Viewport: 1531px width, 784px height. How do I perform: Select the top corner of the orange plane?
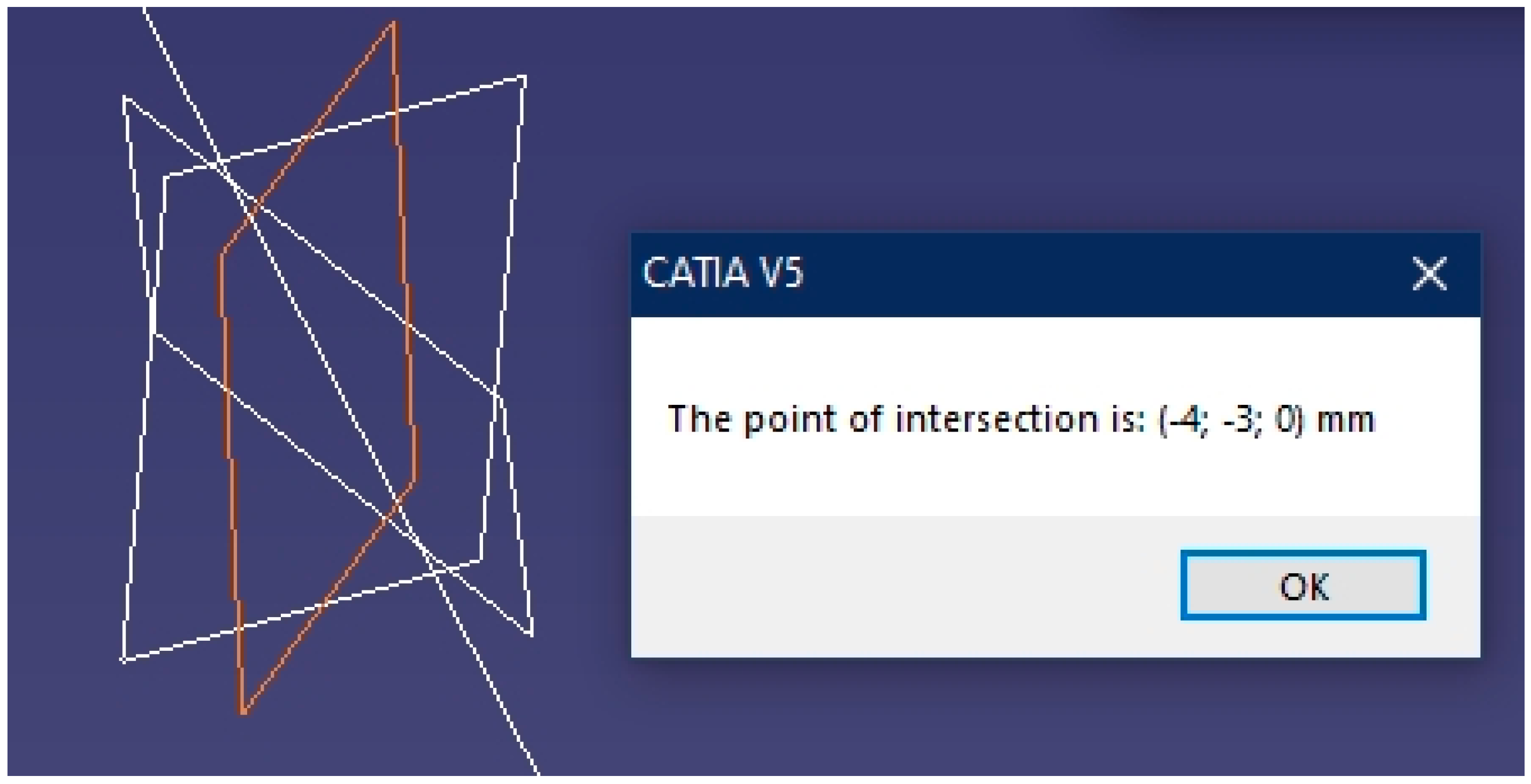[x=393, y=25]
